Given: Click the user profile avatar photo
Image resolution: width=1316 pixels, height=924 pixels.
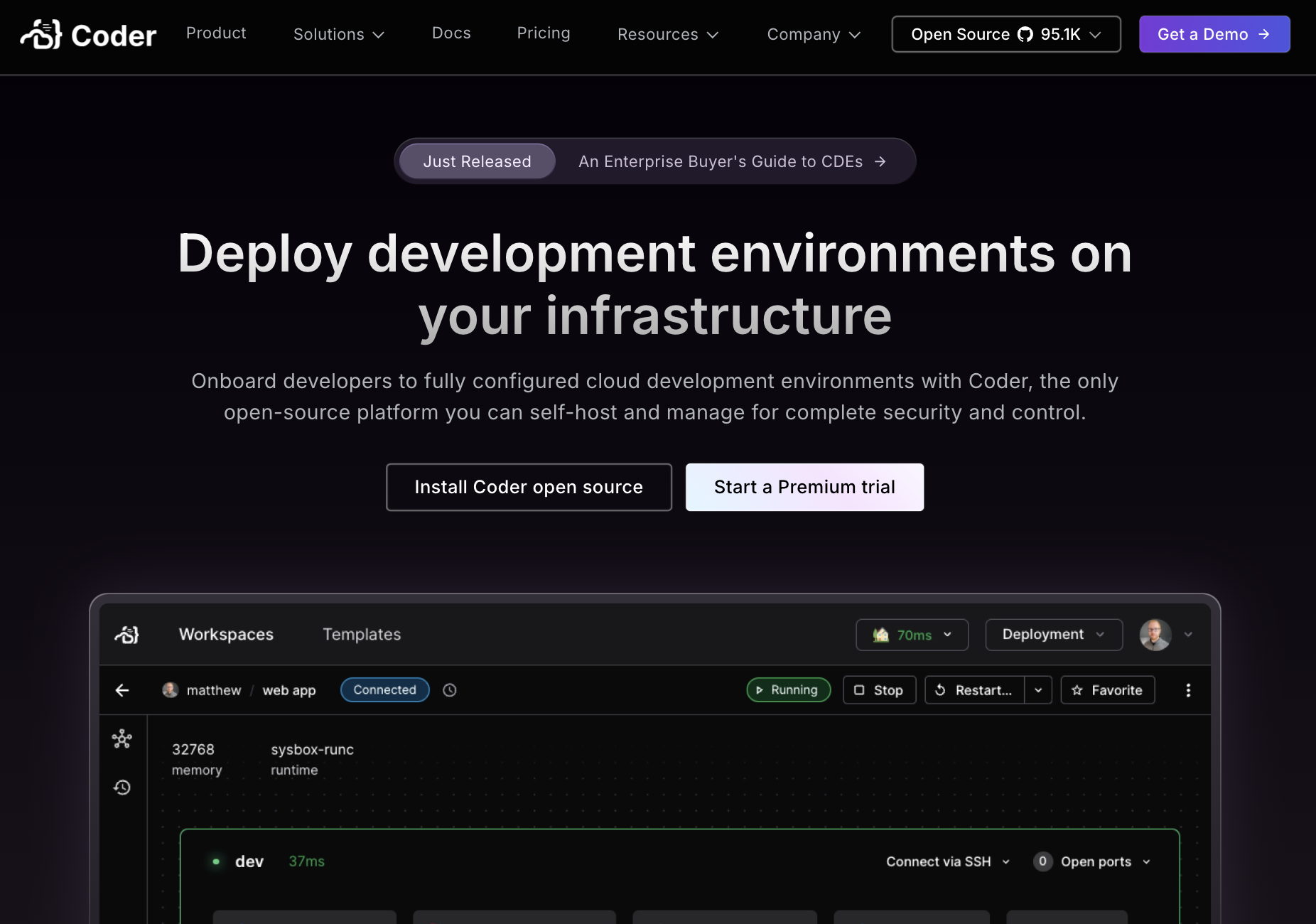Looking at the screenshot, I should coord(1155,635).
